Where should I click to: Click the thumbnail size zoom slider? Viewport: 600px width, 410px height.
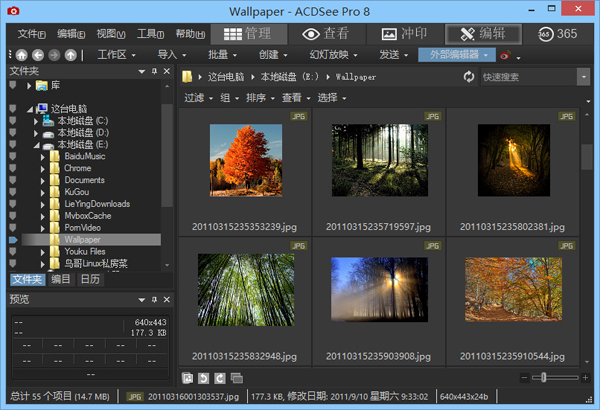[543, 378]
